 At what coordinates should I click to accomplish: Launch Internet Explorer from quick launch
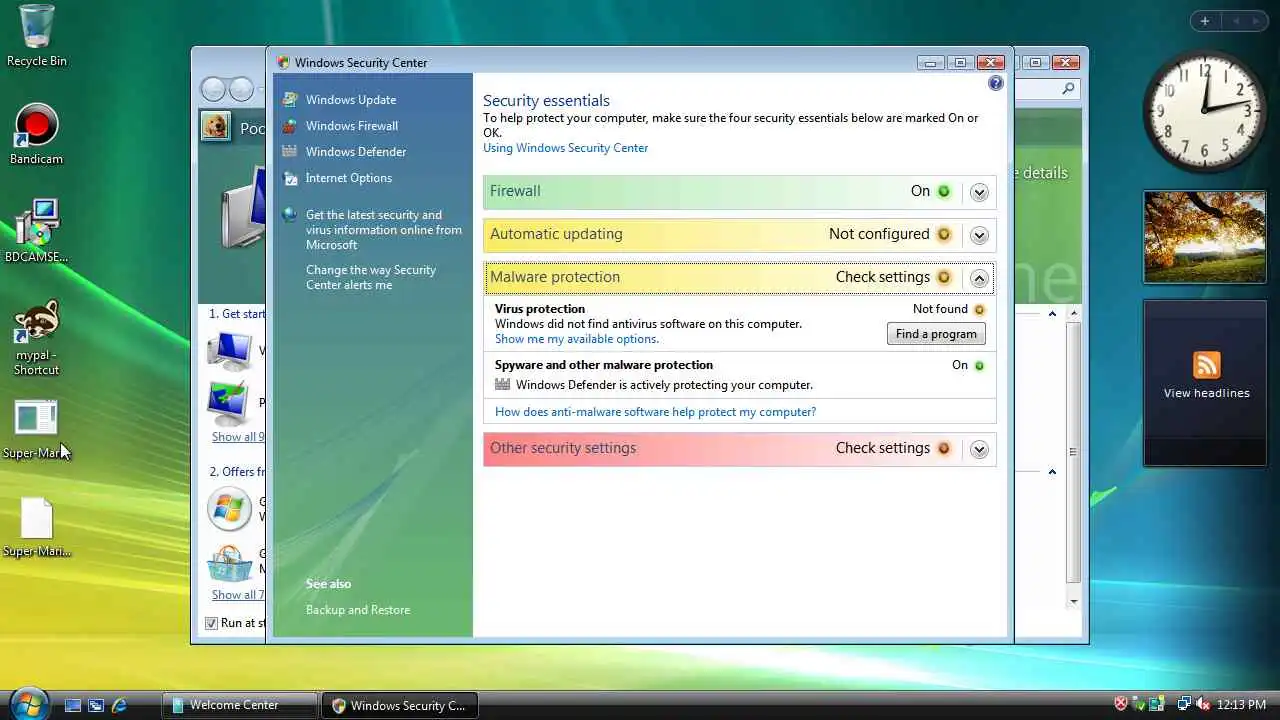point(119,705)
